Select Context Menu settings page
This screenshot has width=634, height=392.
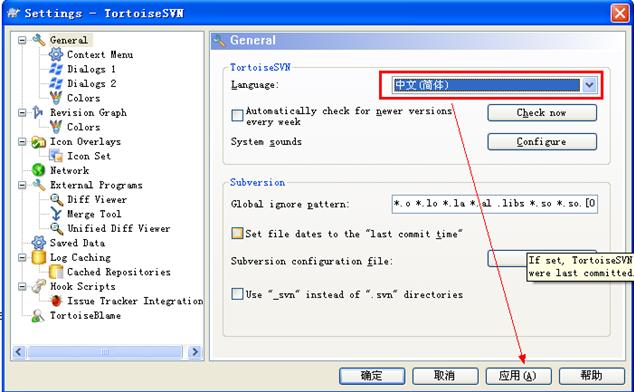(x=100, y=54)
